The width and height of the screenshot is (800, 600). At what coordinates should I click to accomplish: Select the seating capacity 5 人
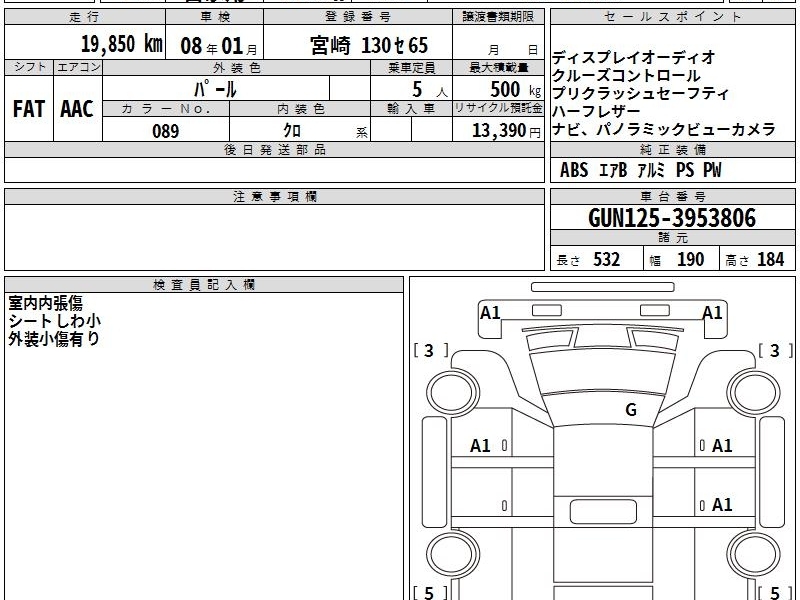point(430,90)
